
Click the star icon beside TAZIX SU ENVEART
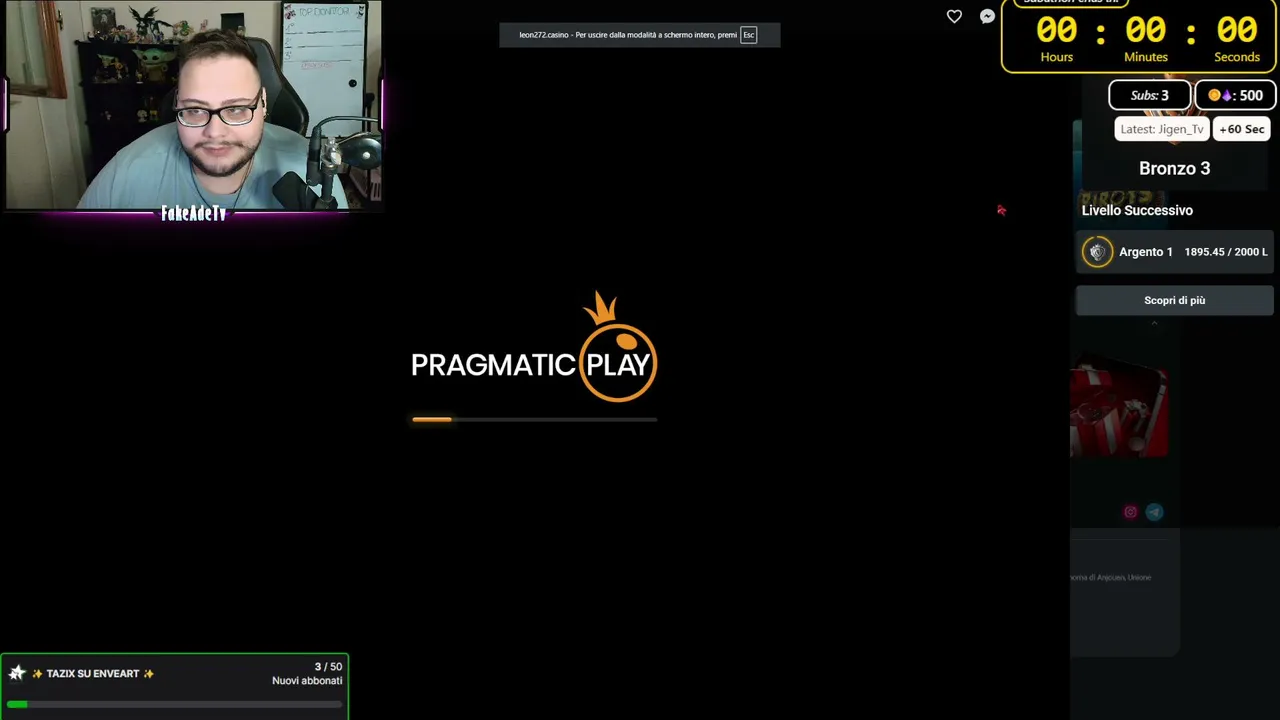click(16, 673)
